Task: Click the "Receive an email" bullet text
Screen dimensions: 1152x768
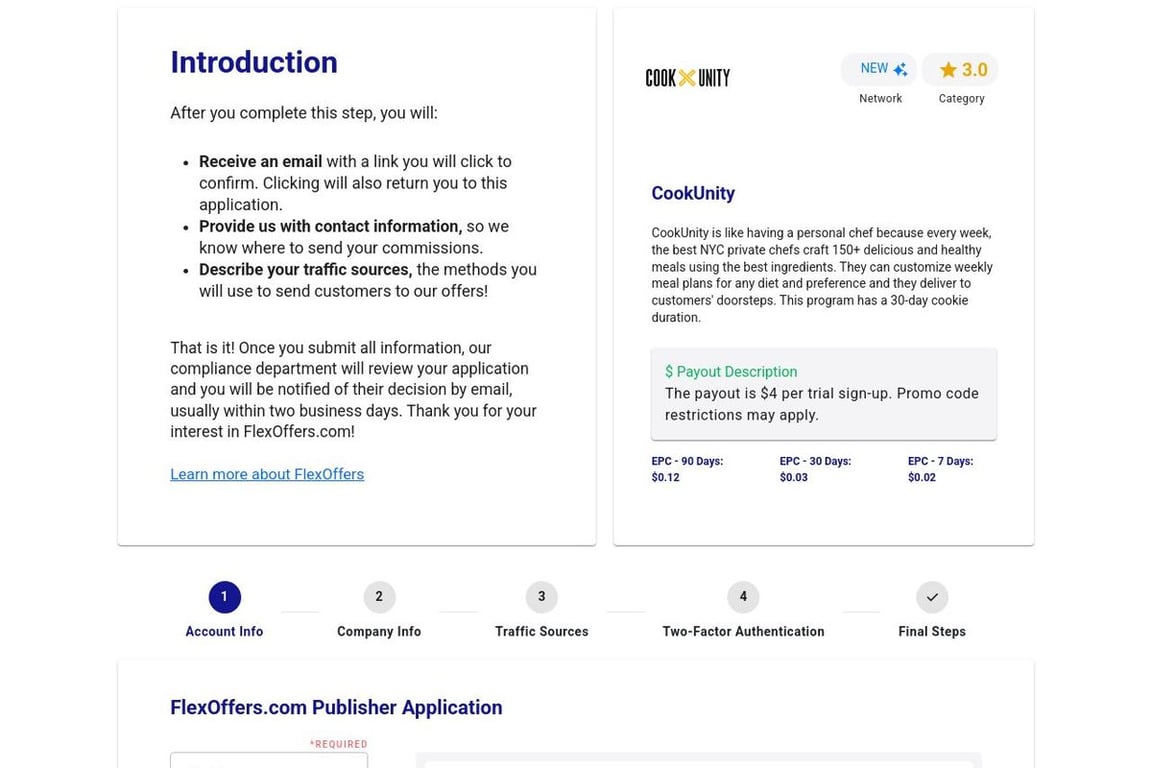Action: click(260, 162)
